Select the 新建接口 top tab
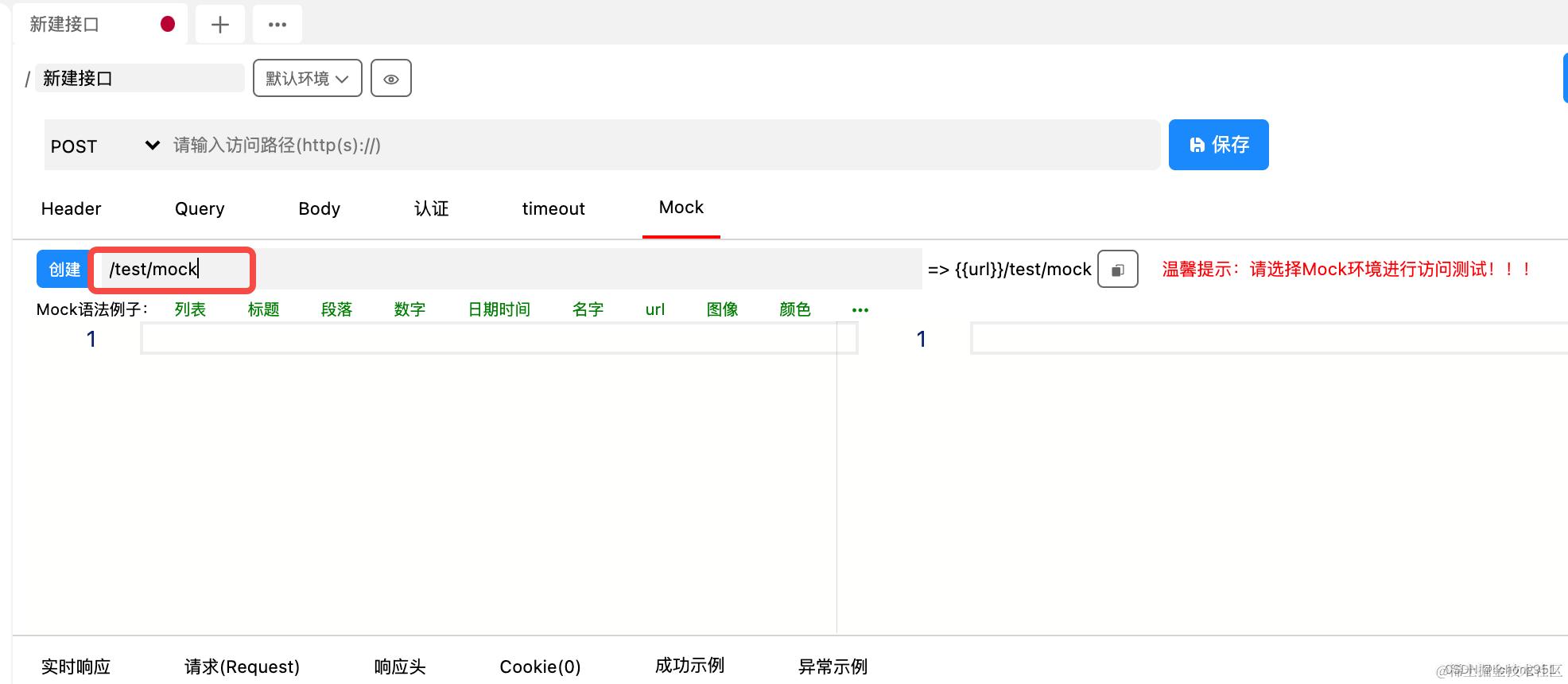Screen dimensions: 1568x684 coord(101,25)
